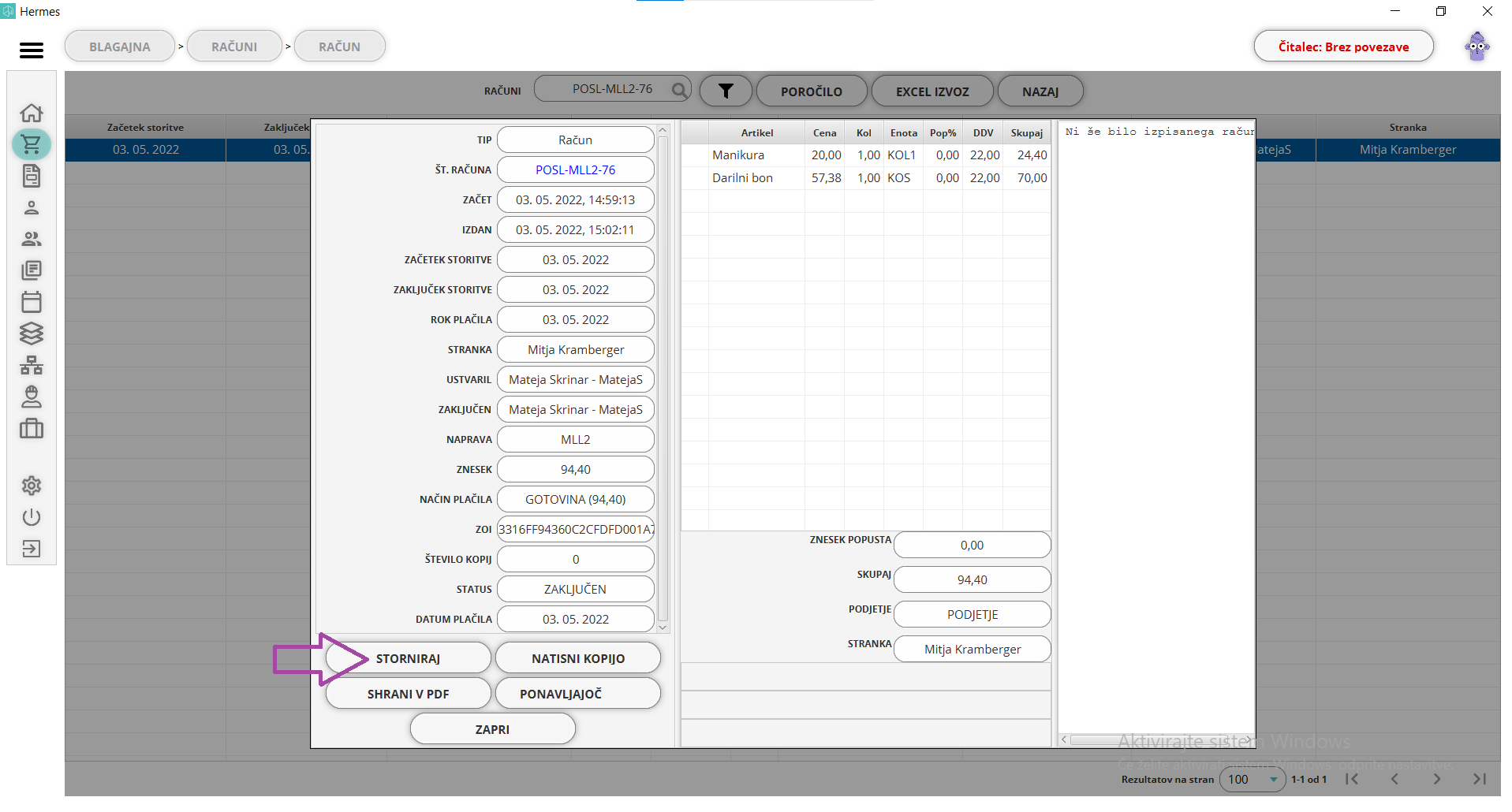Viewport: 1512px width, 812px height.
Task: Click the STATUS field ZAKLJUČEN
Action: tap(576, 589)
